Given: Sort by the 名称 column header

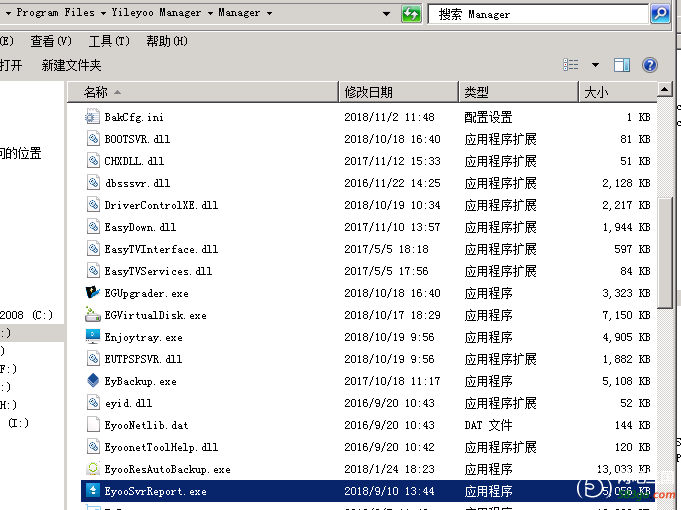Looking at the screenshot, I should tap(203, 92).
